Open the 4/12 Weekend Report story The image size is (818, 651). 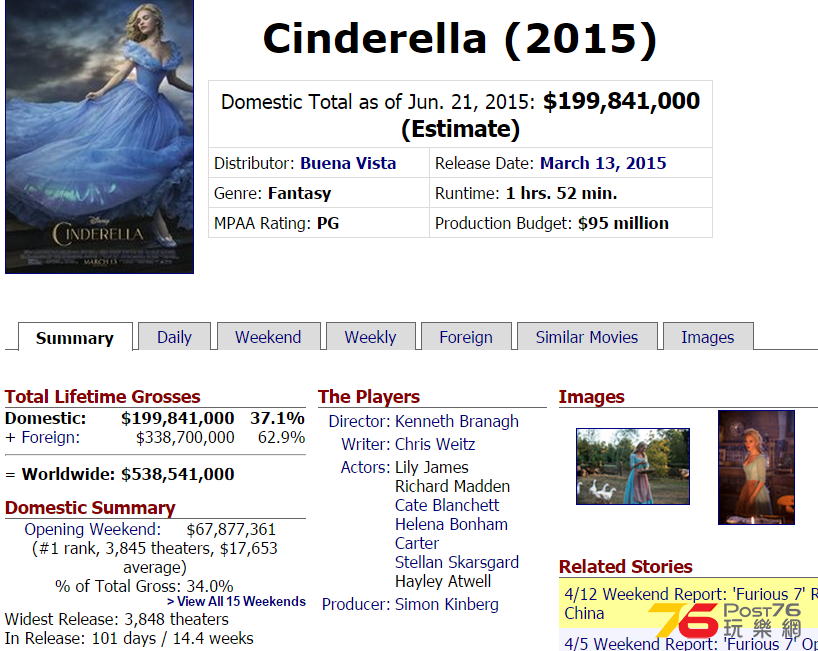(x=691, y=604)
